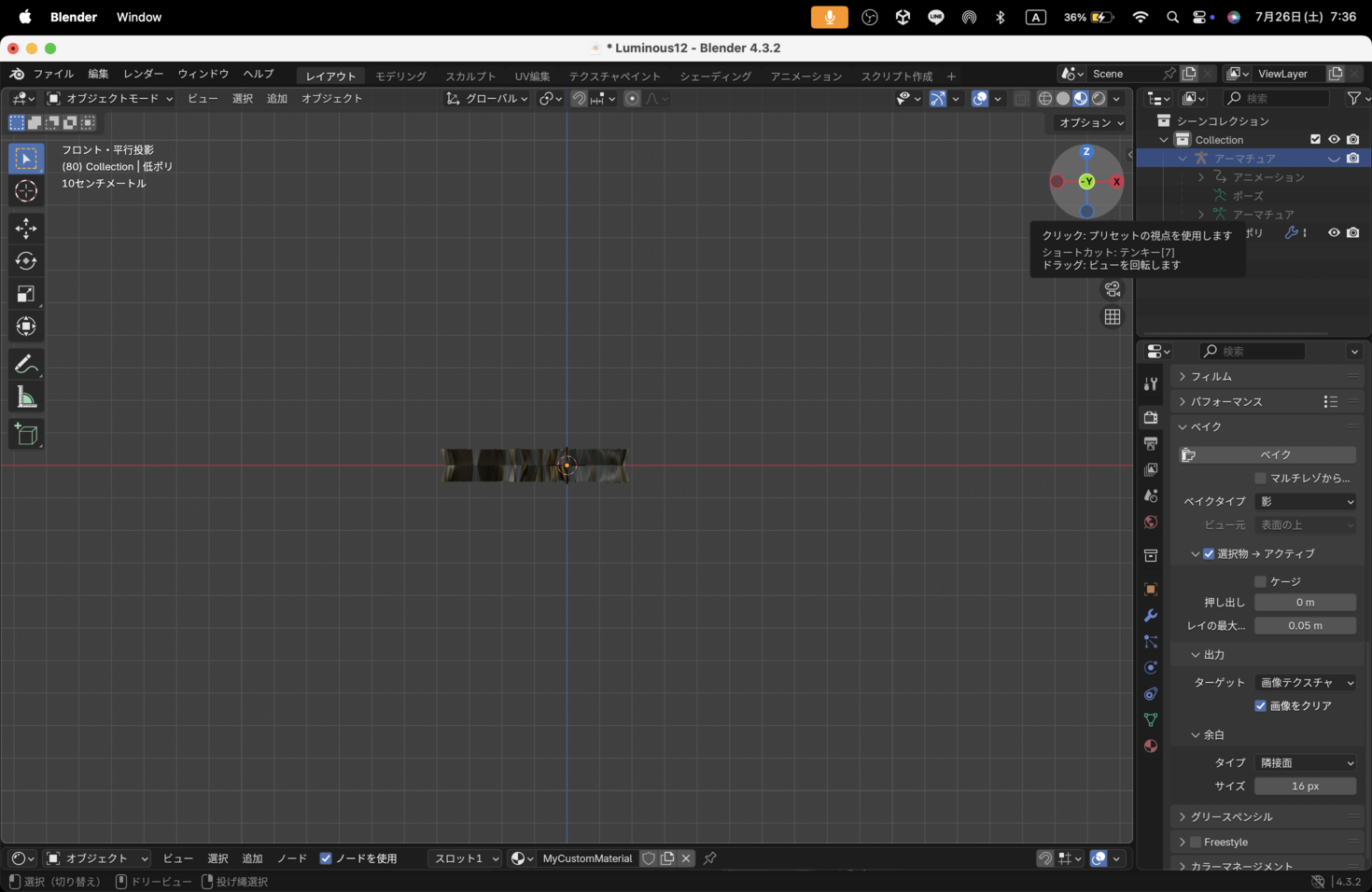Open the Material properties tab
The height and width of the screenshot is (892, 1372).
point(1151,746)
